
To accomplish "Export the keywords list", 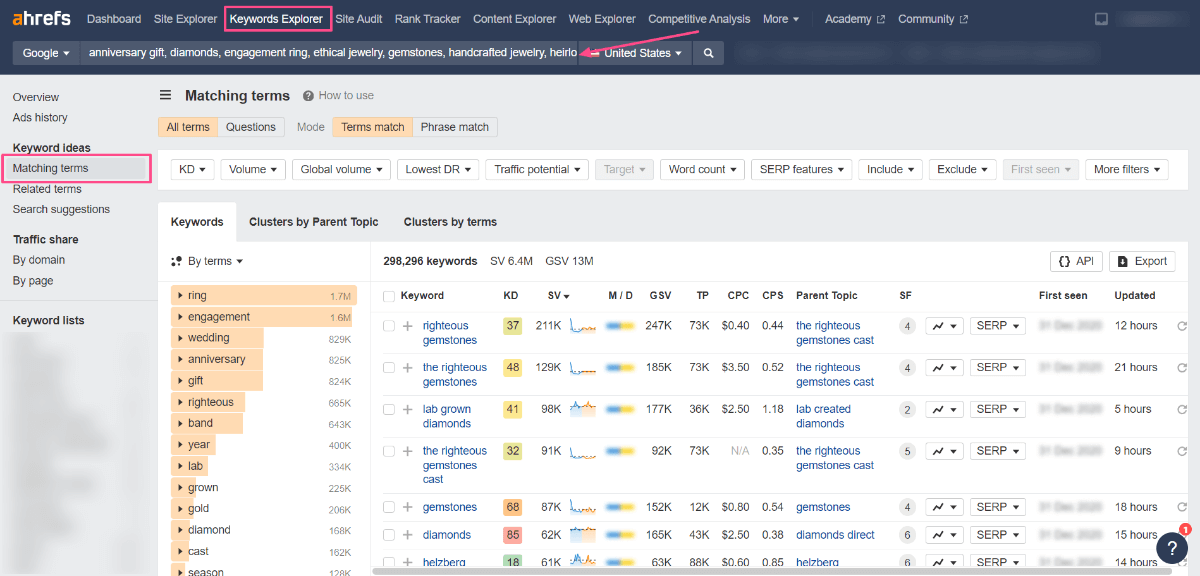I will 1142,261.
